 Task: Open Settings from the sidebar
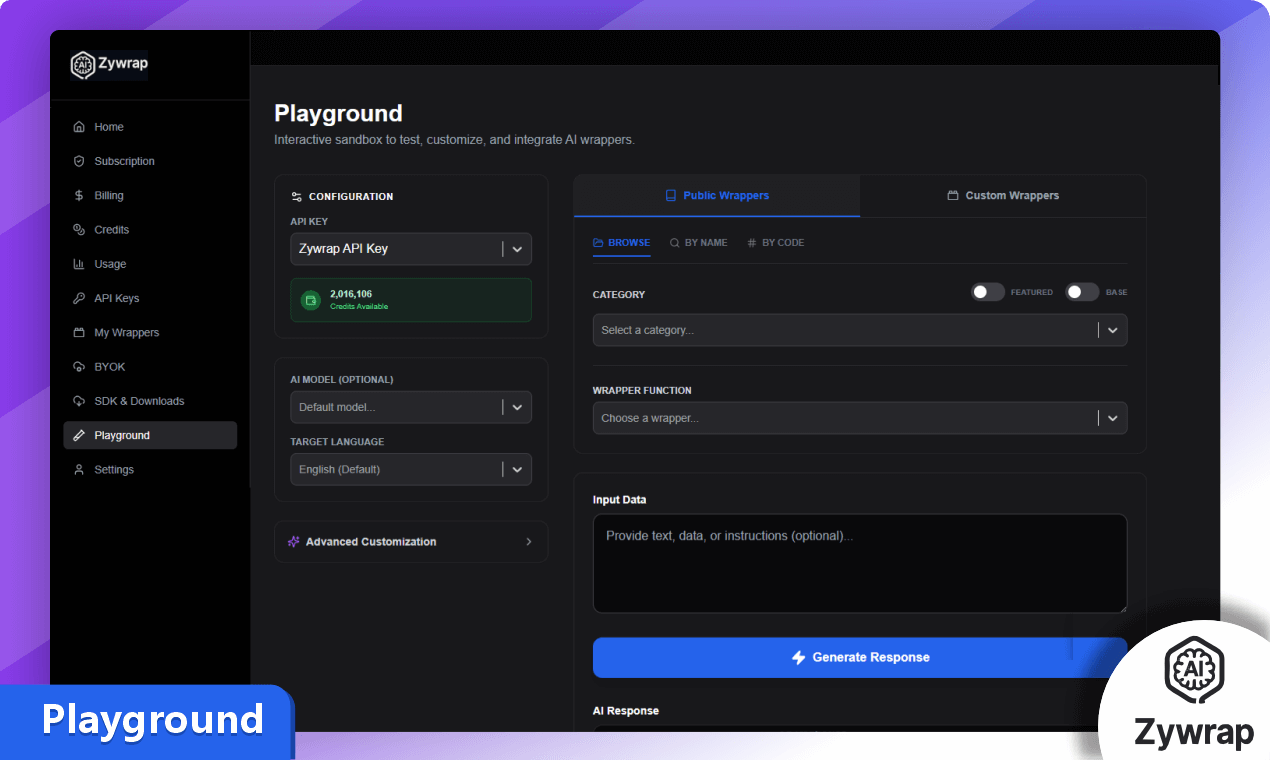click(x=150, y=469)
